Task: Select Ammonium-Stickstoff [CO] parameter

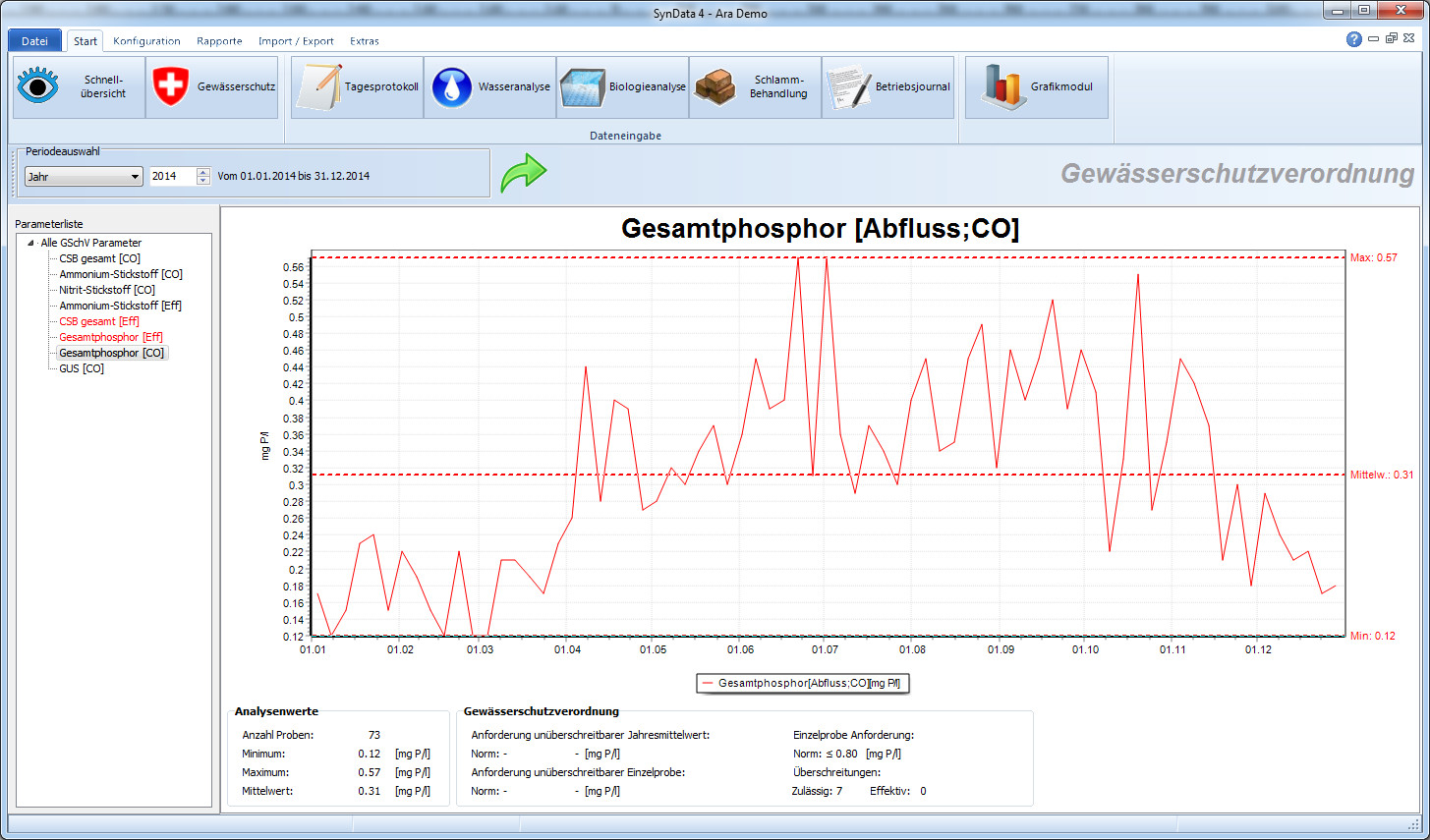Action: pos(121,274)
